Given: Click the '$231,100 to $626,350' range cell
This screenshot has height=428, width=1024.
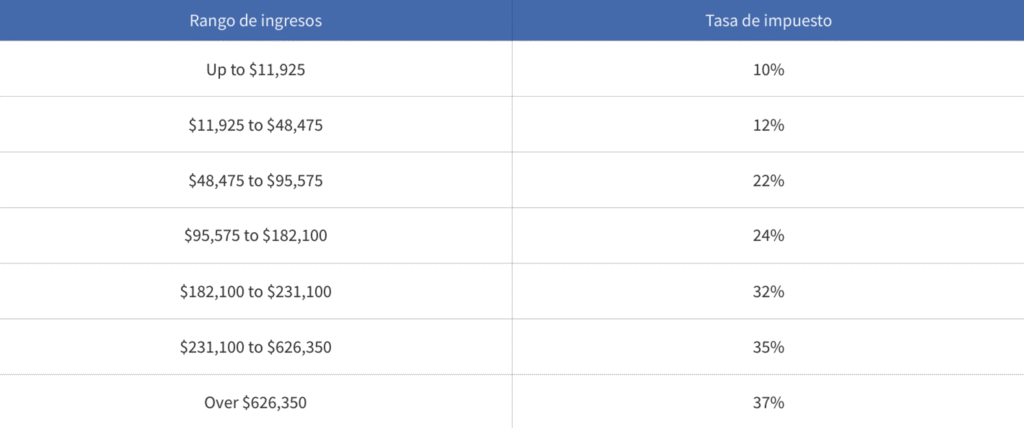Looking at the screenshot, I should coord(255,347).
